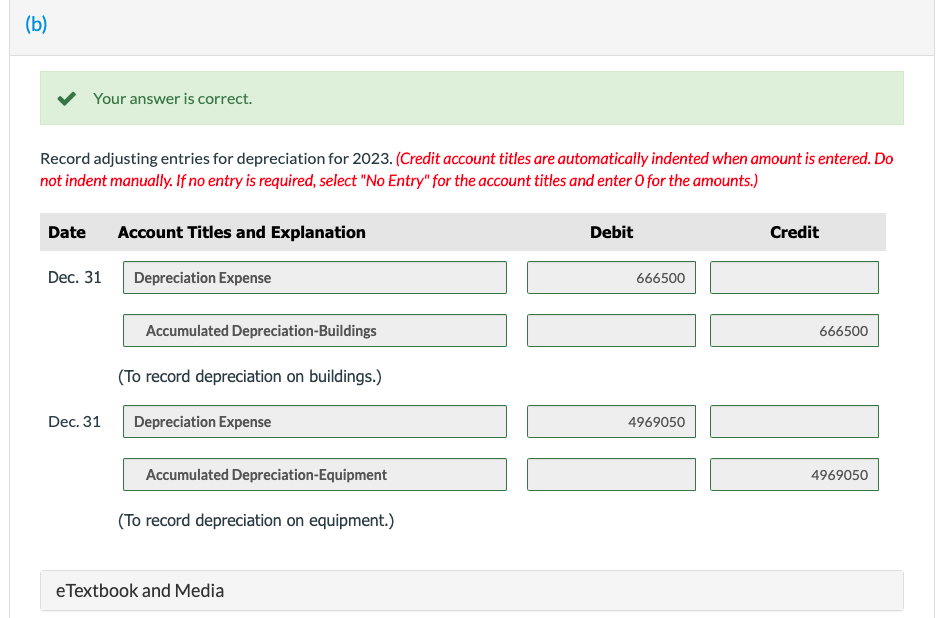The image size is (937, 618).
Task: Click the 'Record adjusting entries for depreciation' instruction
Action: [x=216, y=158]
